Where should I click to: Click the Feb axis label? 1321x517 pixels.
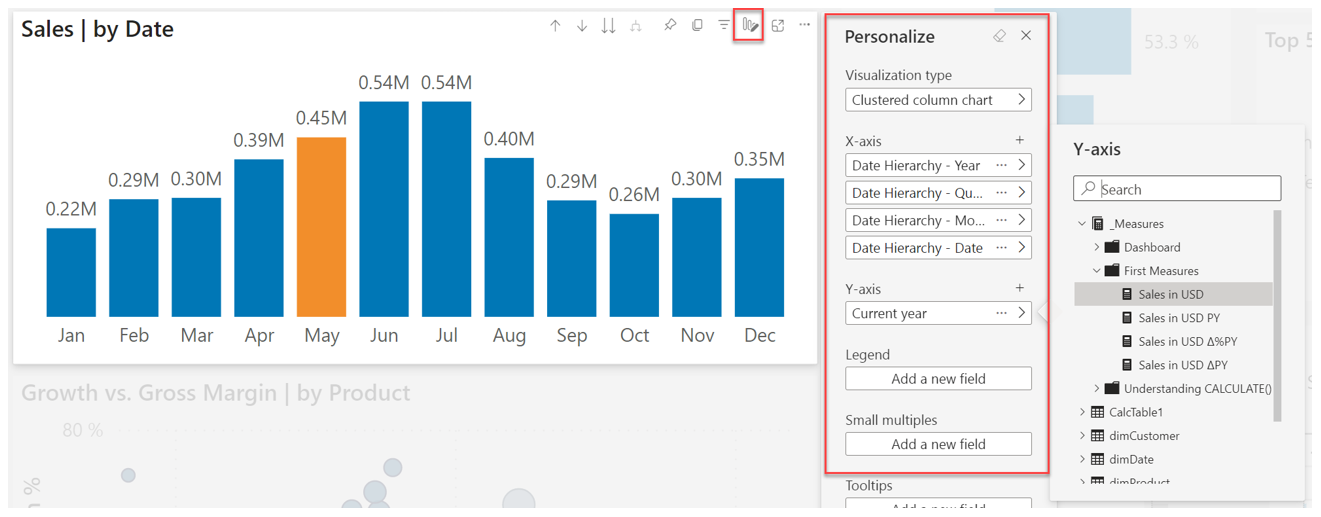point(134,336)
